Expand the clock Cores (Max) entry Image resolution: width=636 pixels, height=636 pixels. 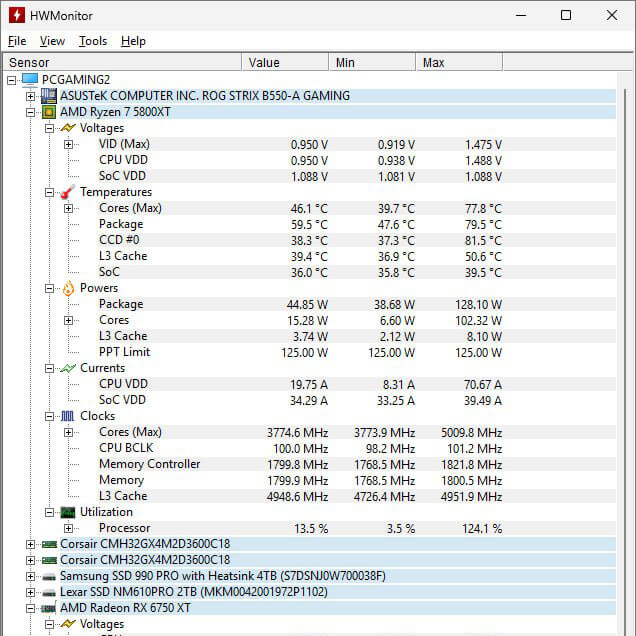click(x=69, y=432)
